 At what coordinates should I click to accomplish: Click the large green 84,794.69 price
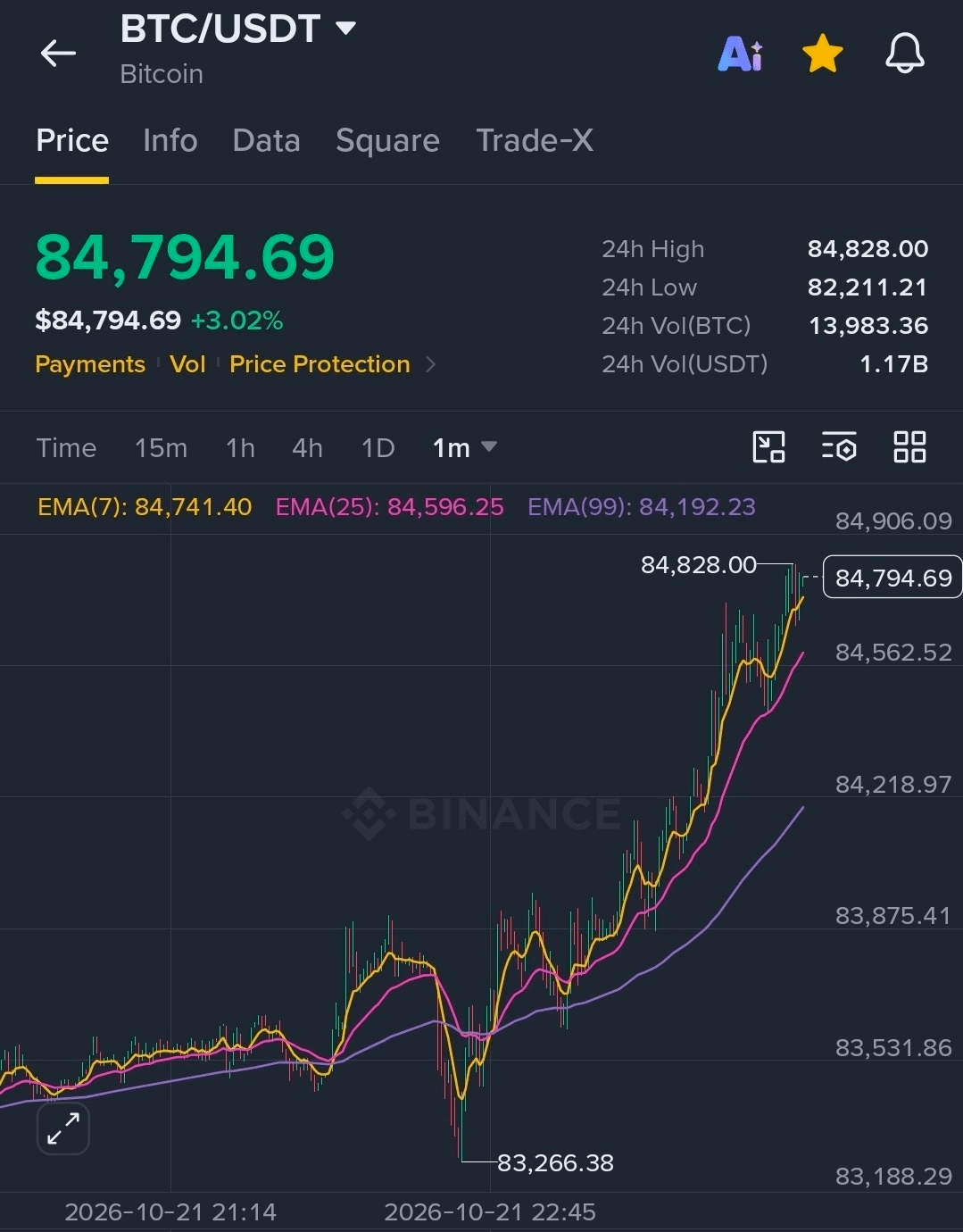[x=185, y=258]
